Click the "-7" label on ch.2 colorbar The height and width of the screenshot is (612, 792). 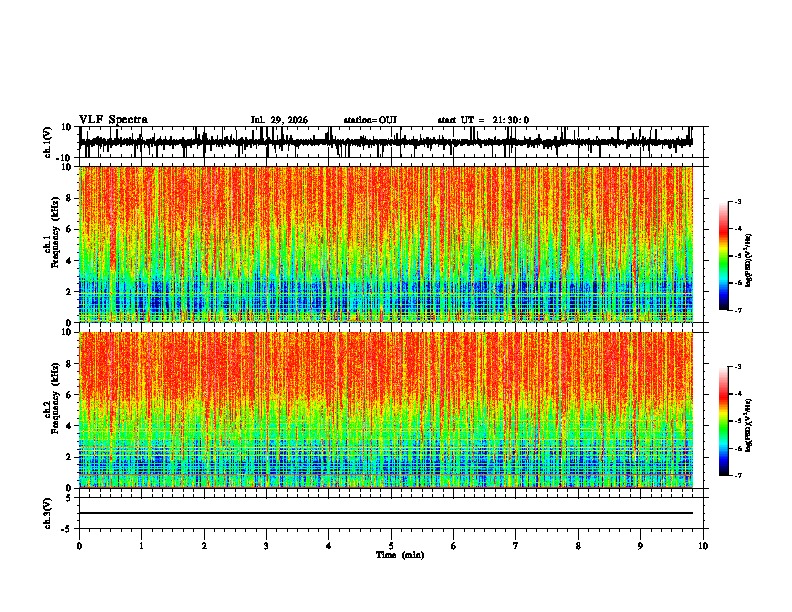(x=738, y=475)
